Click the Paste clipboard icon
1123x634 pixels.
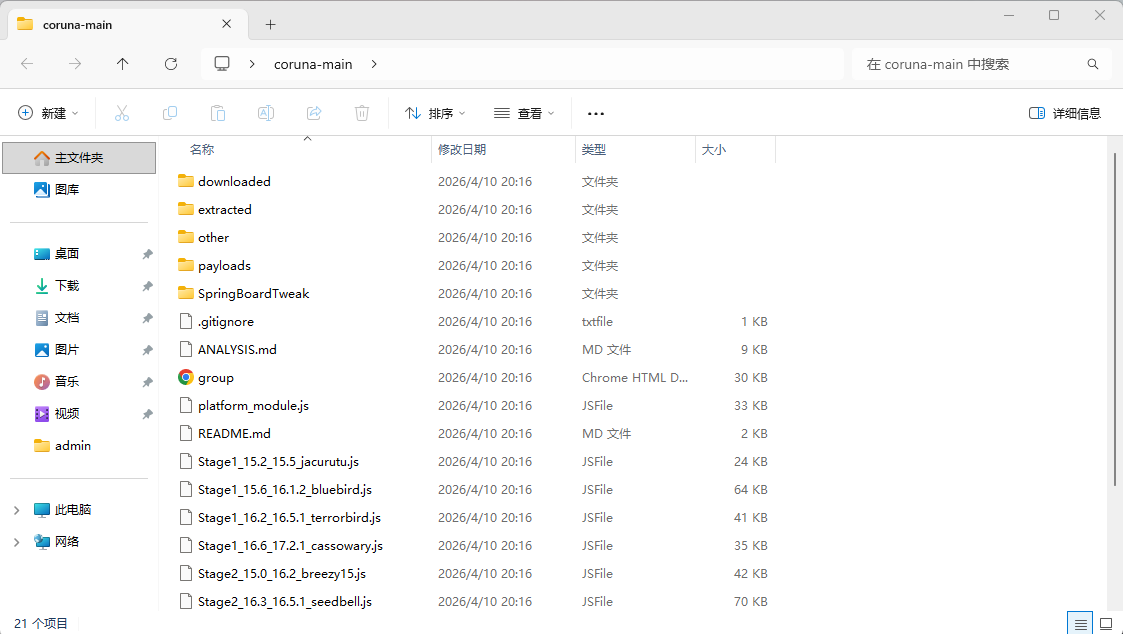[x=218, y=113]
